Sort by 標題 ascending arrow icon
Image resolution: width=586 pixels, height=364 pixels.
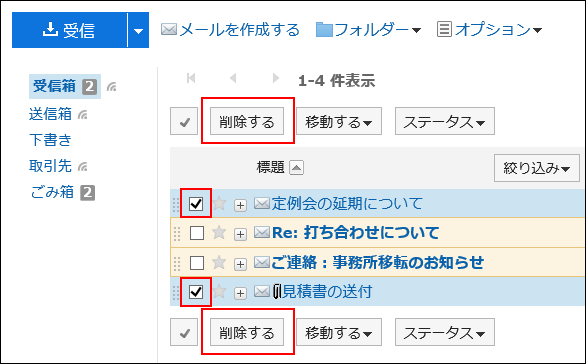click(296, 168)
